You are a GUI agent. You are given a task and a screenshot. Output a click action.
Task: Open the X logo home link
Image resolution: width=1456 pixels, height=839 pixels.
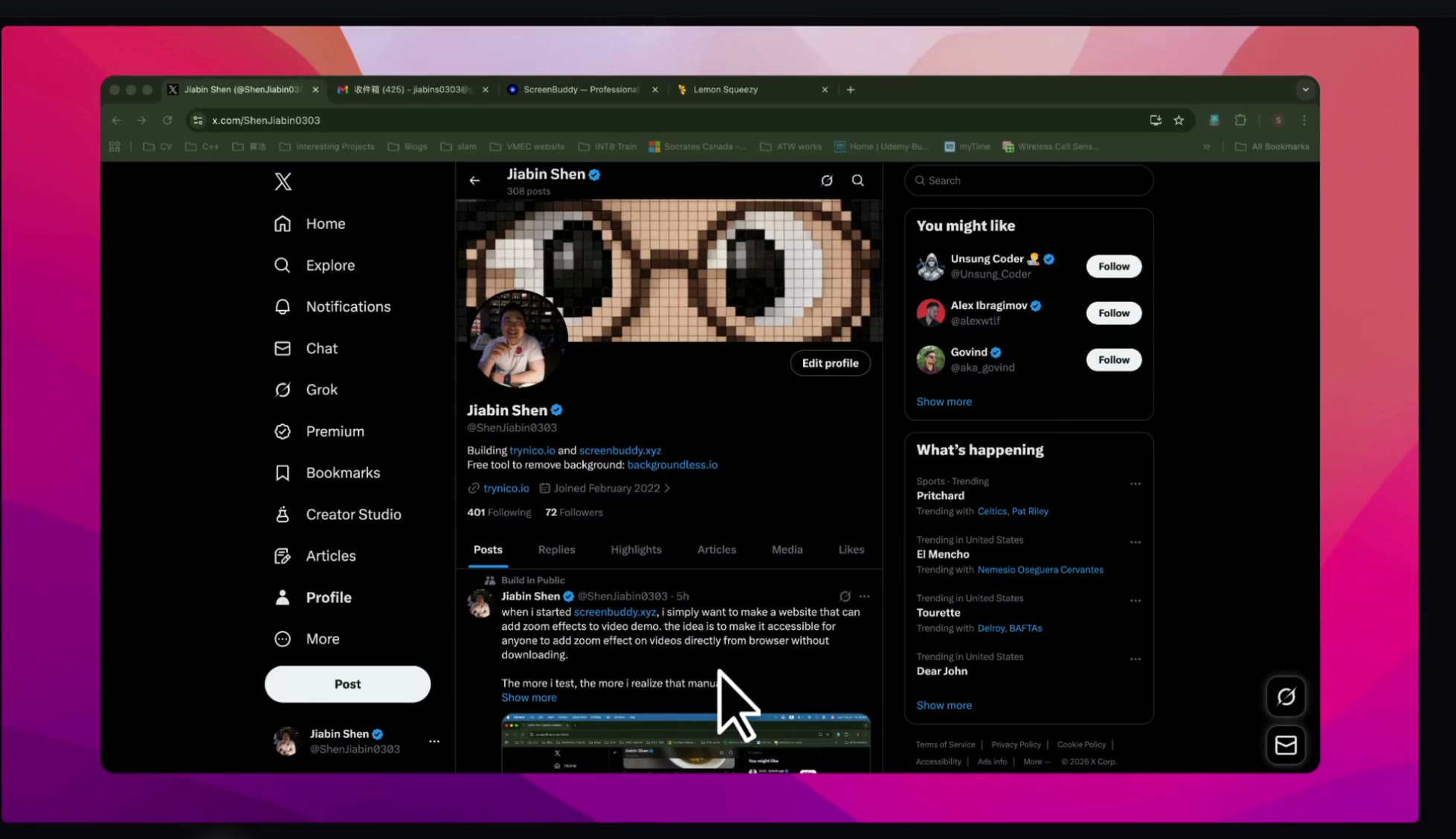tap(283, 181)
